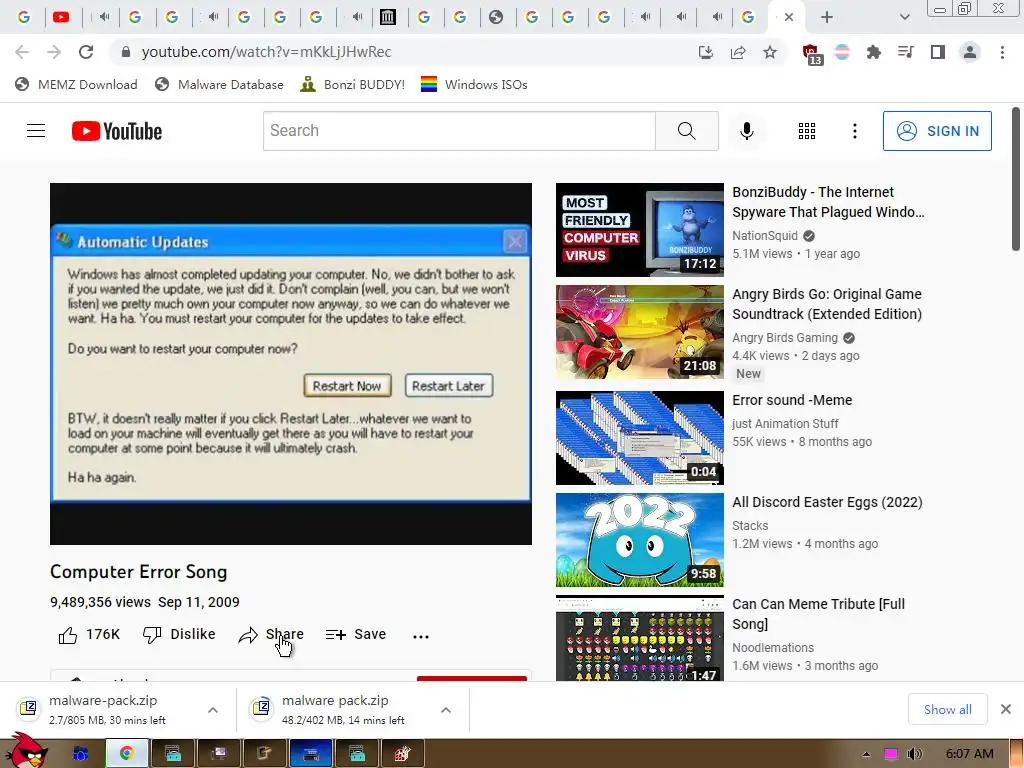
Task: Open more actions ellipsis below the video
Action: click(x=421, y=636)
